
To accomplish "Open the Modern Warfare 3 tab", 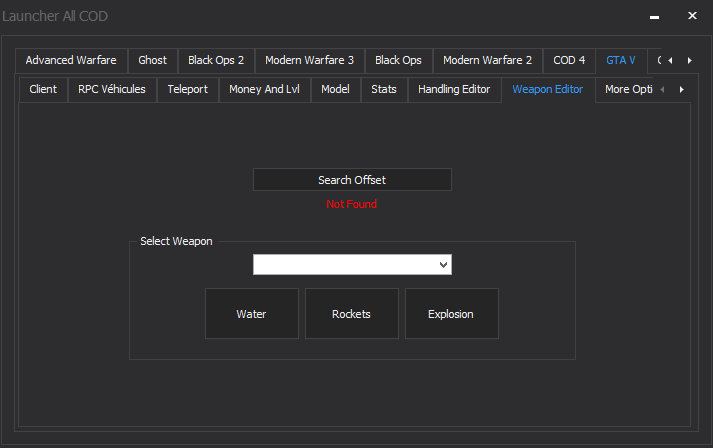I will [x=309, y=60].
